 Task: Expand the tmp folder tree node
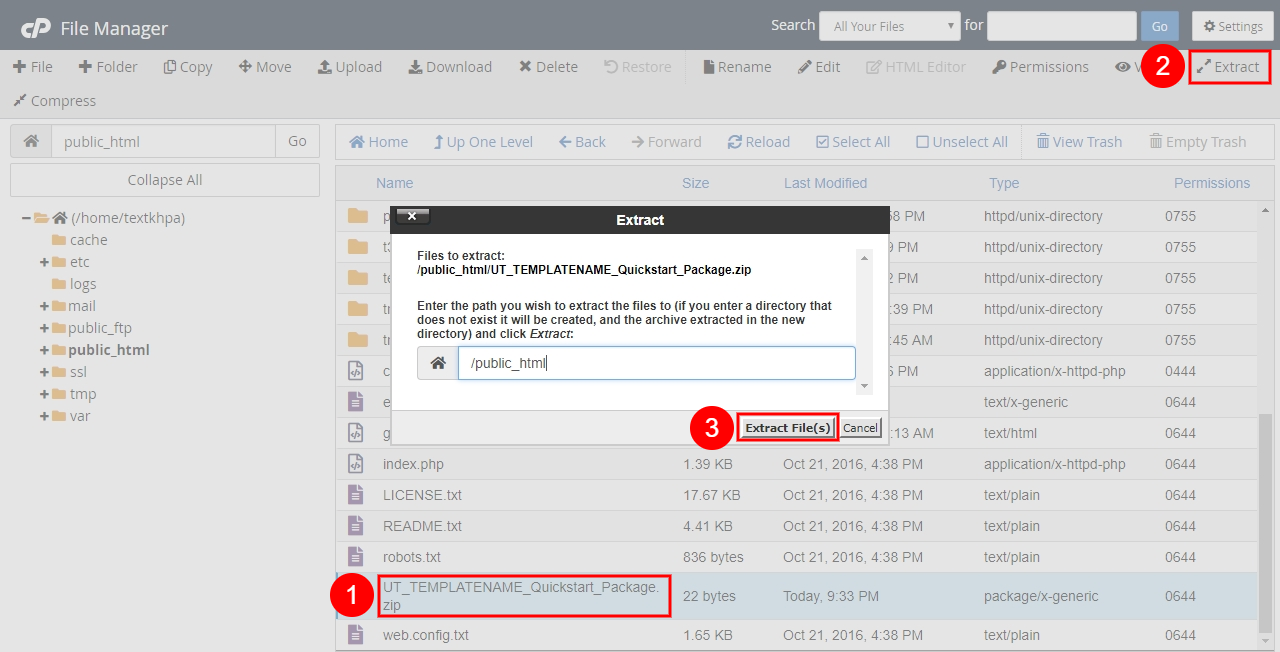click(45, 394)
